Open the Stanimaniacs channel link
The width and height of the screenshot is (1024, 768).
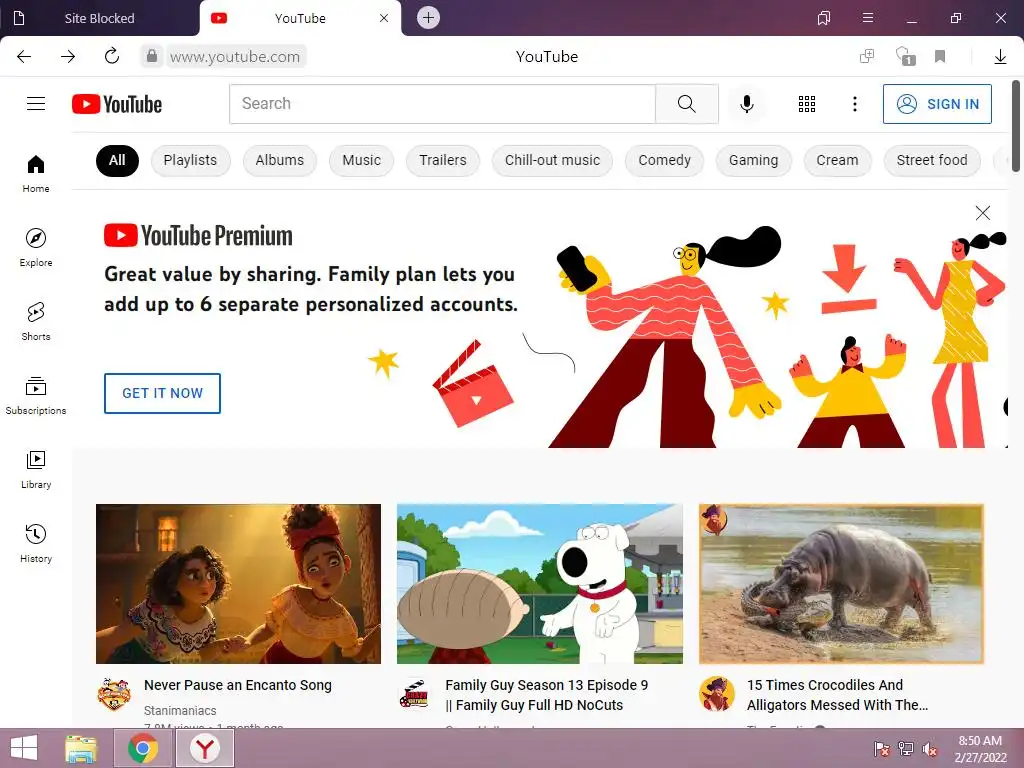tap(180, 711)
